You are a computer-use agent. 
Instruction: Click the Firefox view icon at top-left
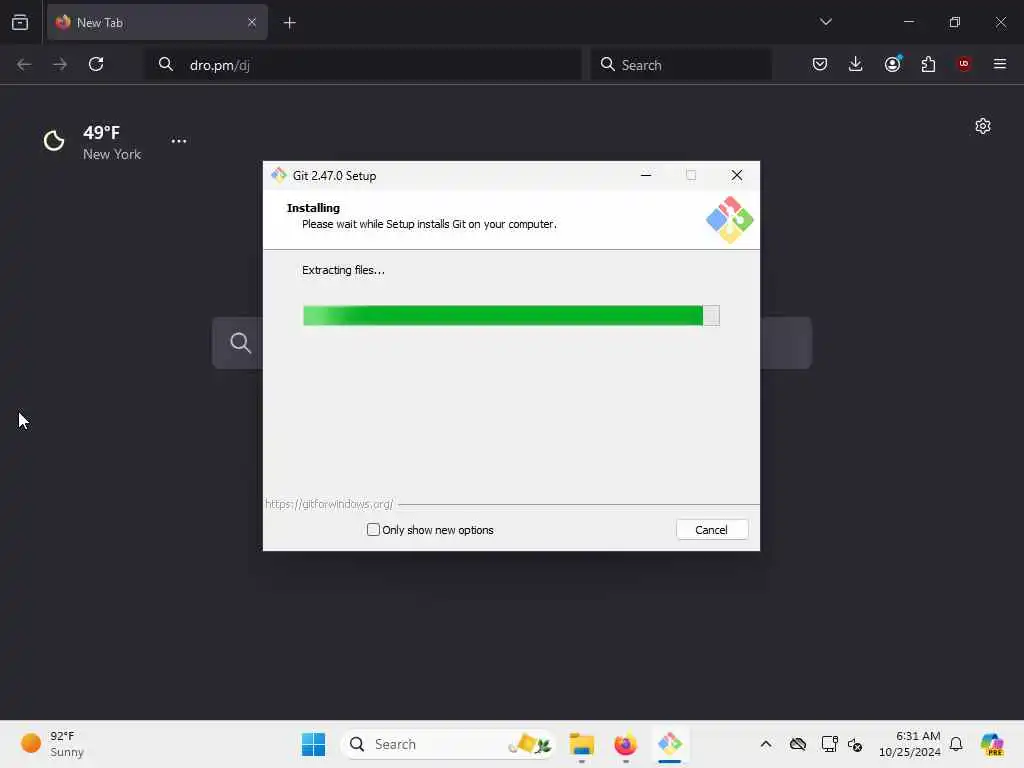20,22
